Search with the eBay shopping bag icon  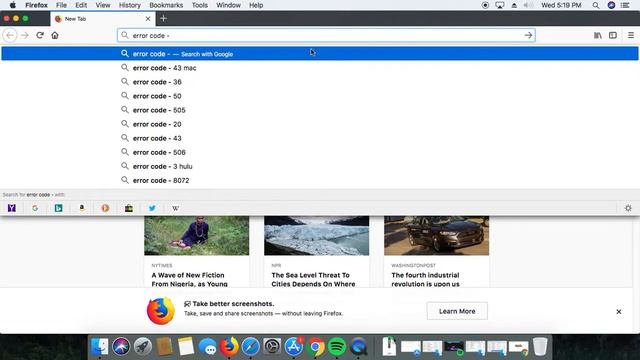[129, 208]
